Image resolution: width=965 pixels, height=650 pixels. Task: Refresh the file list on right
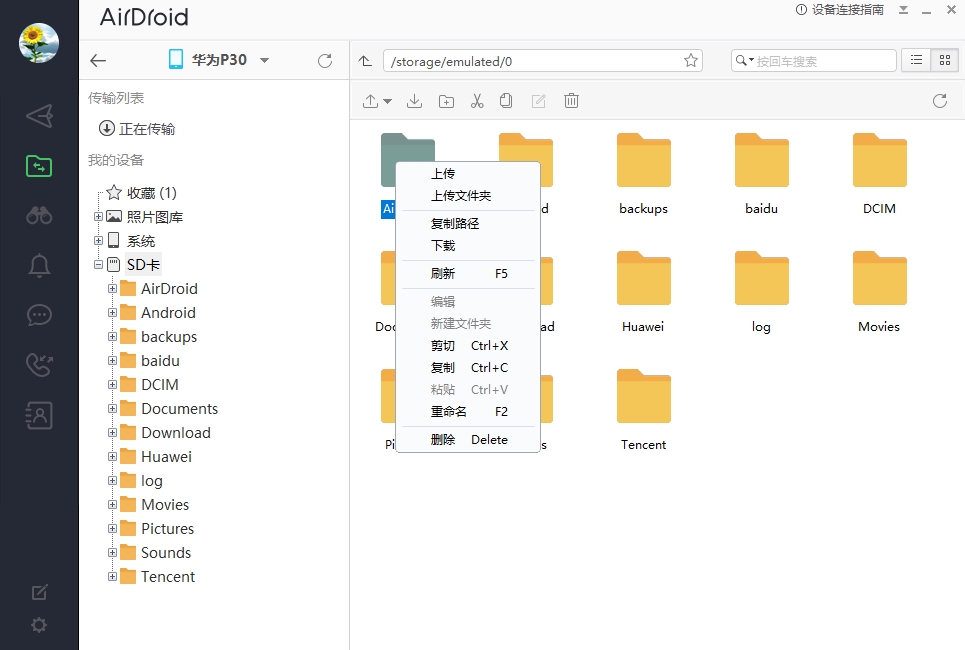[x=940, y=101]
